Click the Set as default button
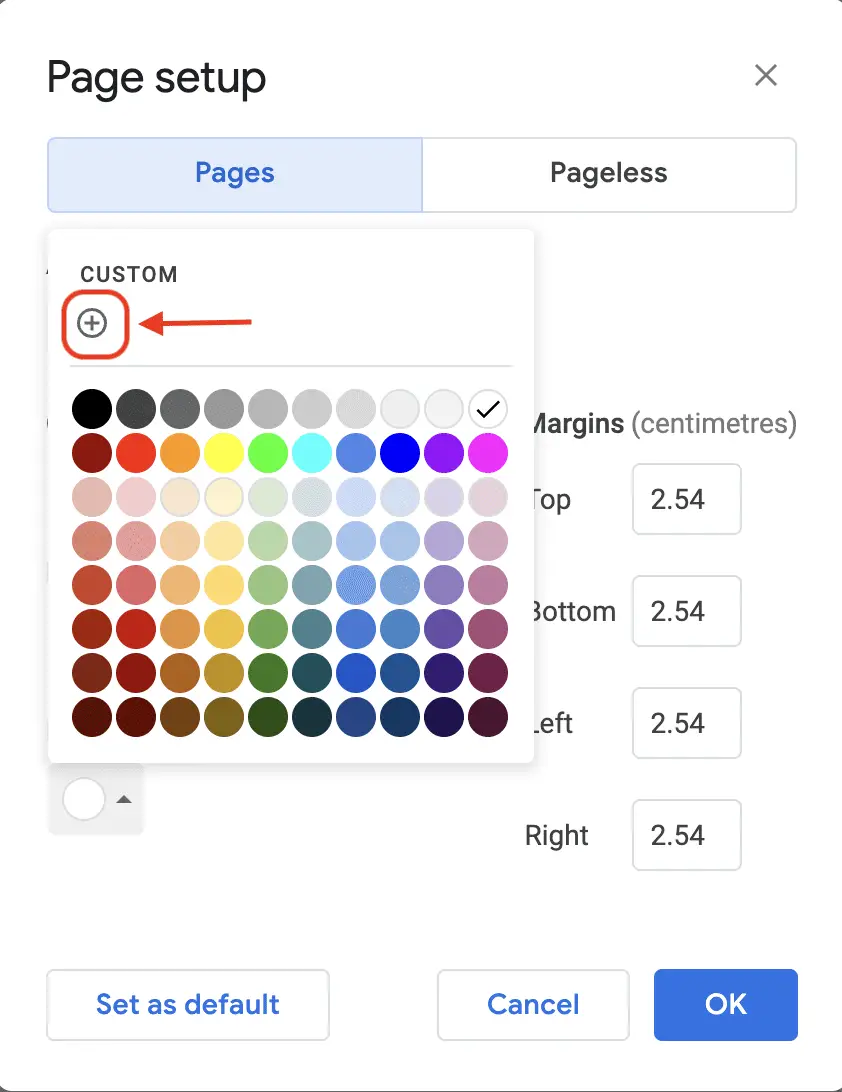 point(187,1005)
